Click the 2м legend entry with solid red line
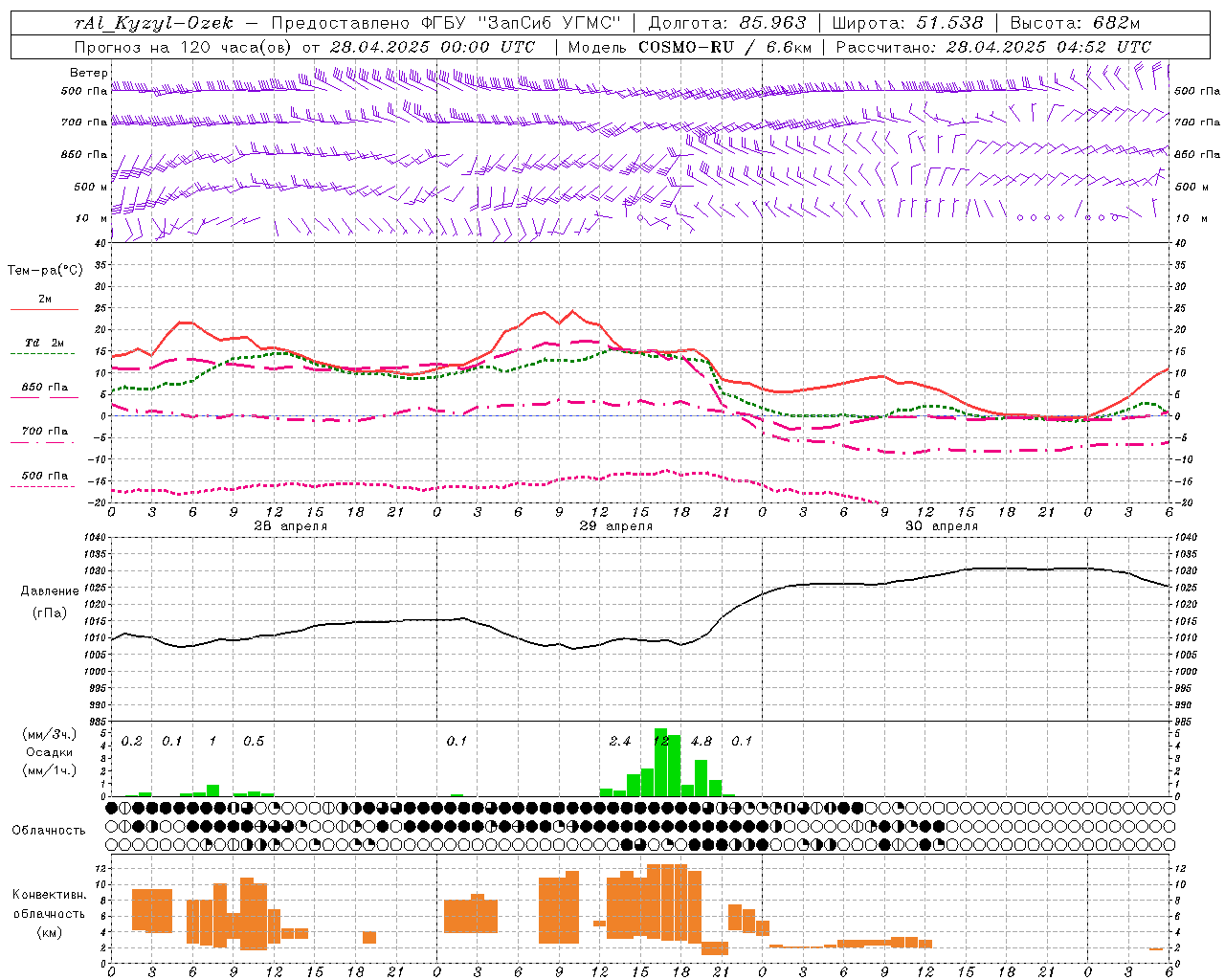This screenshot has width=1225, height=980. coord(45,302)
